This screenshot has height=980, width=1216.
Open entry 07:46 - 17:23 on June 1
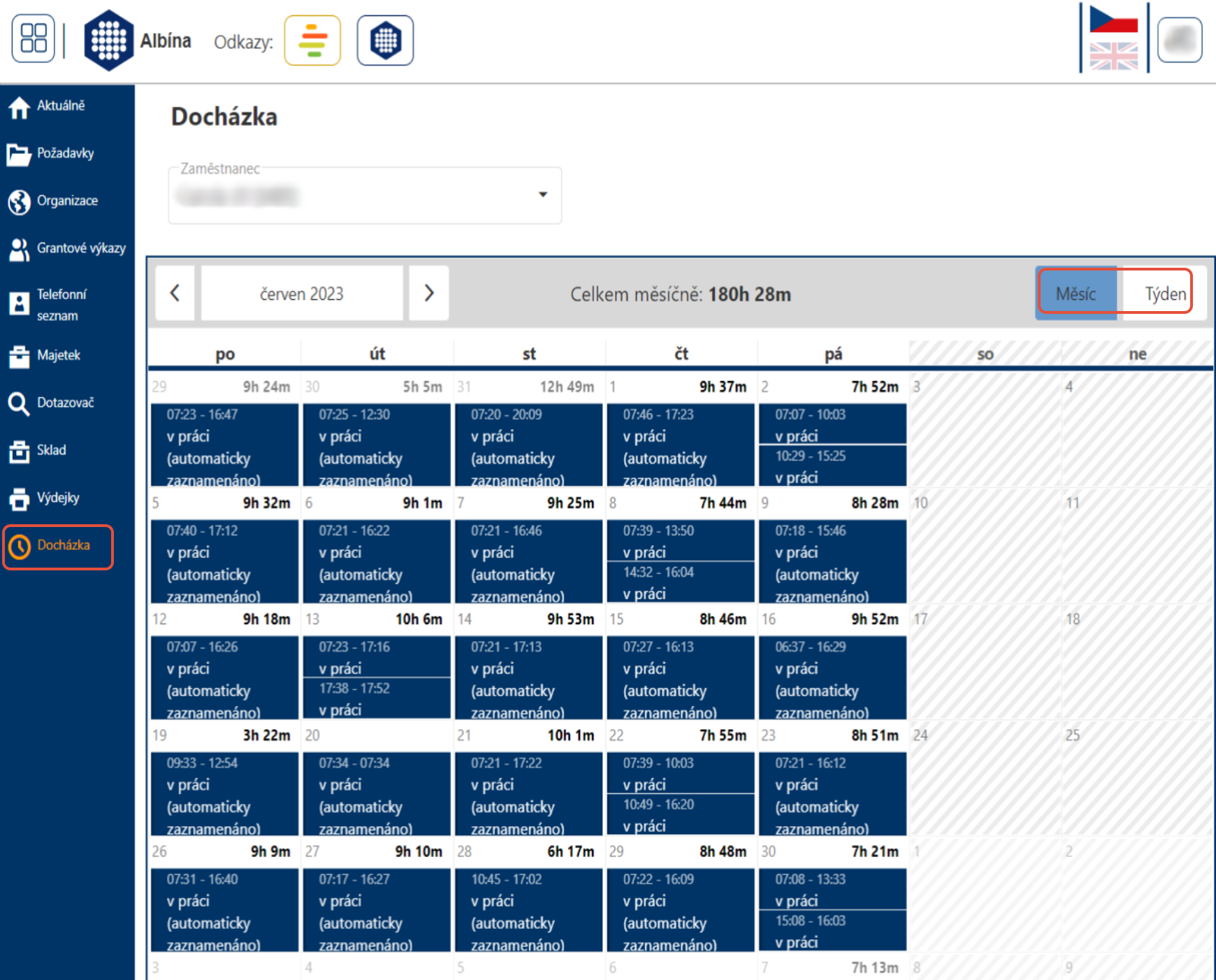pos(681,445)
